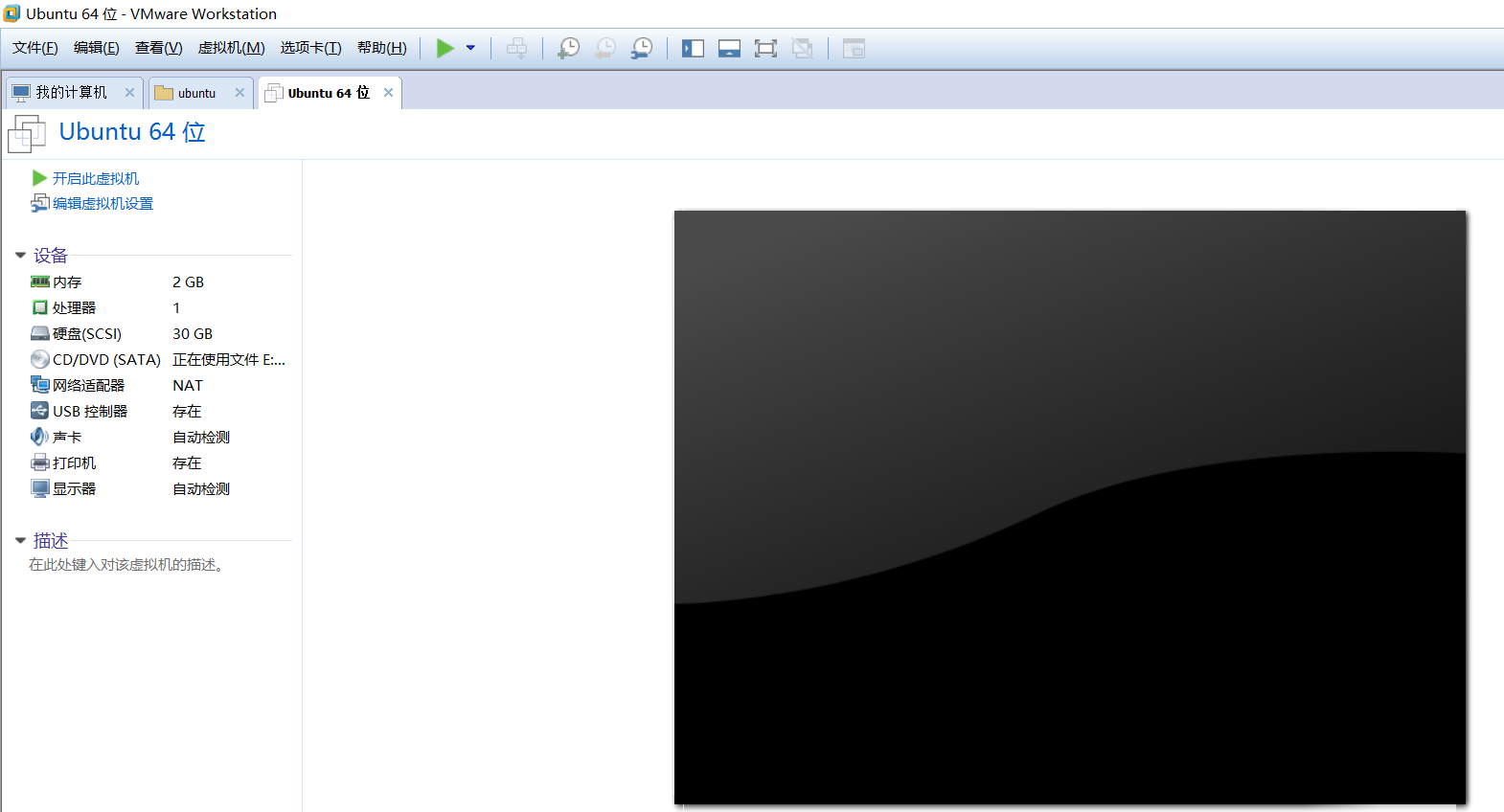Click the USB 控制器 icon
The height and width of the screenshot is (812, 1504).
click(40, 411)
